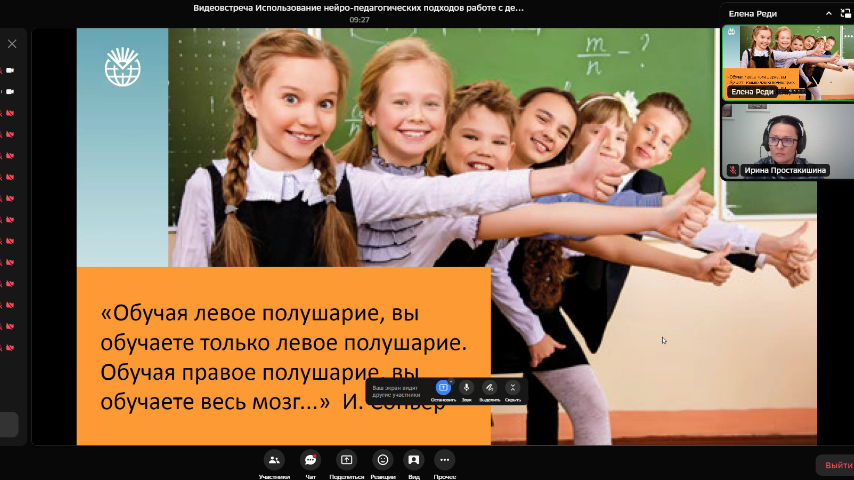The height and width of the screenshot is (480, 854).
Task: Click Елена Реди header in video panel
Action: click(x=753, y=14)
